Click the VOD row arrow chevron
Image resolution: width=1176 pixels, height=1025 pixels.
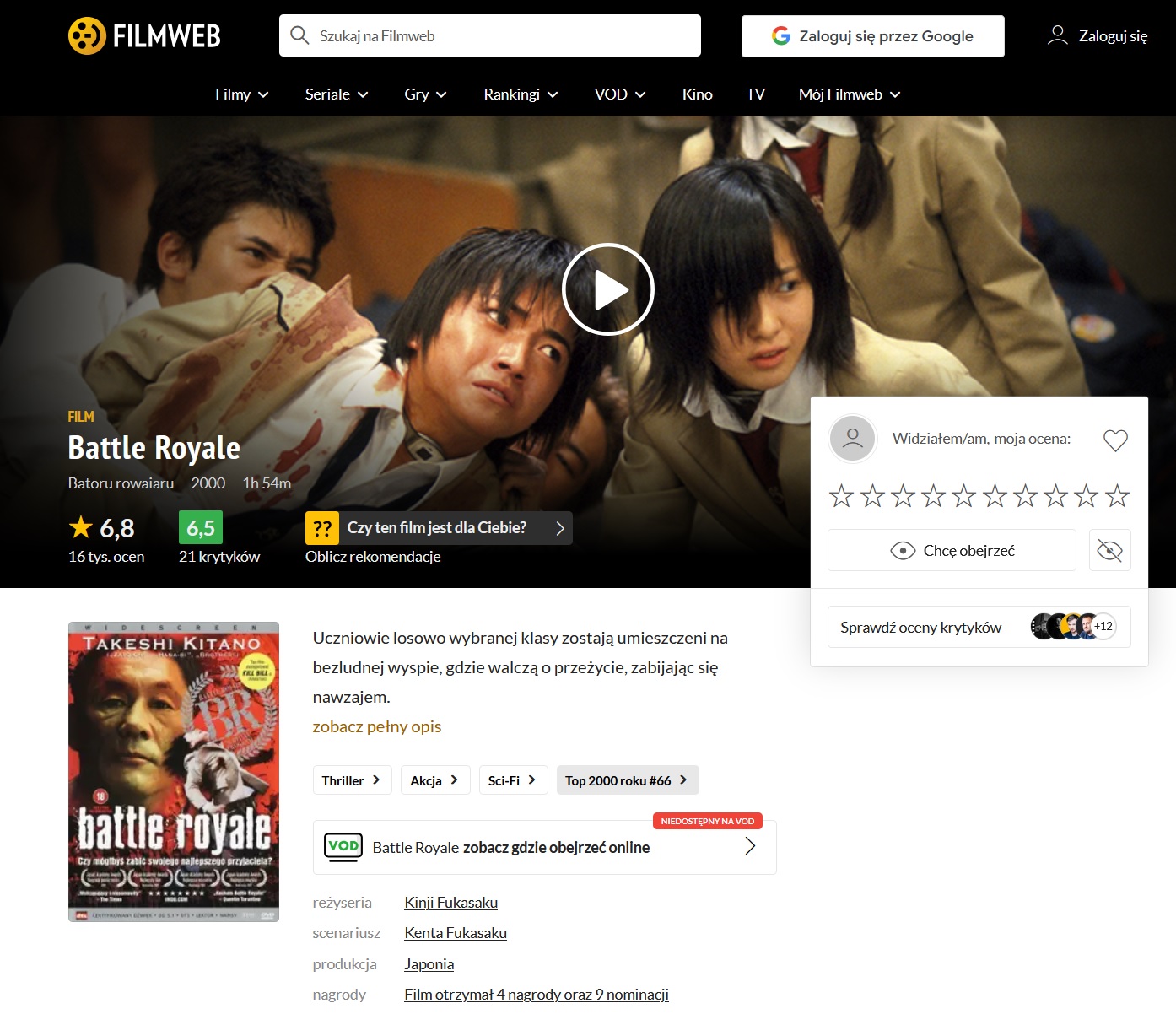[x=750, y=846]
